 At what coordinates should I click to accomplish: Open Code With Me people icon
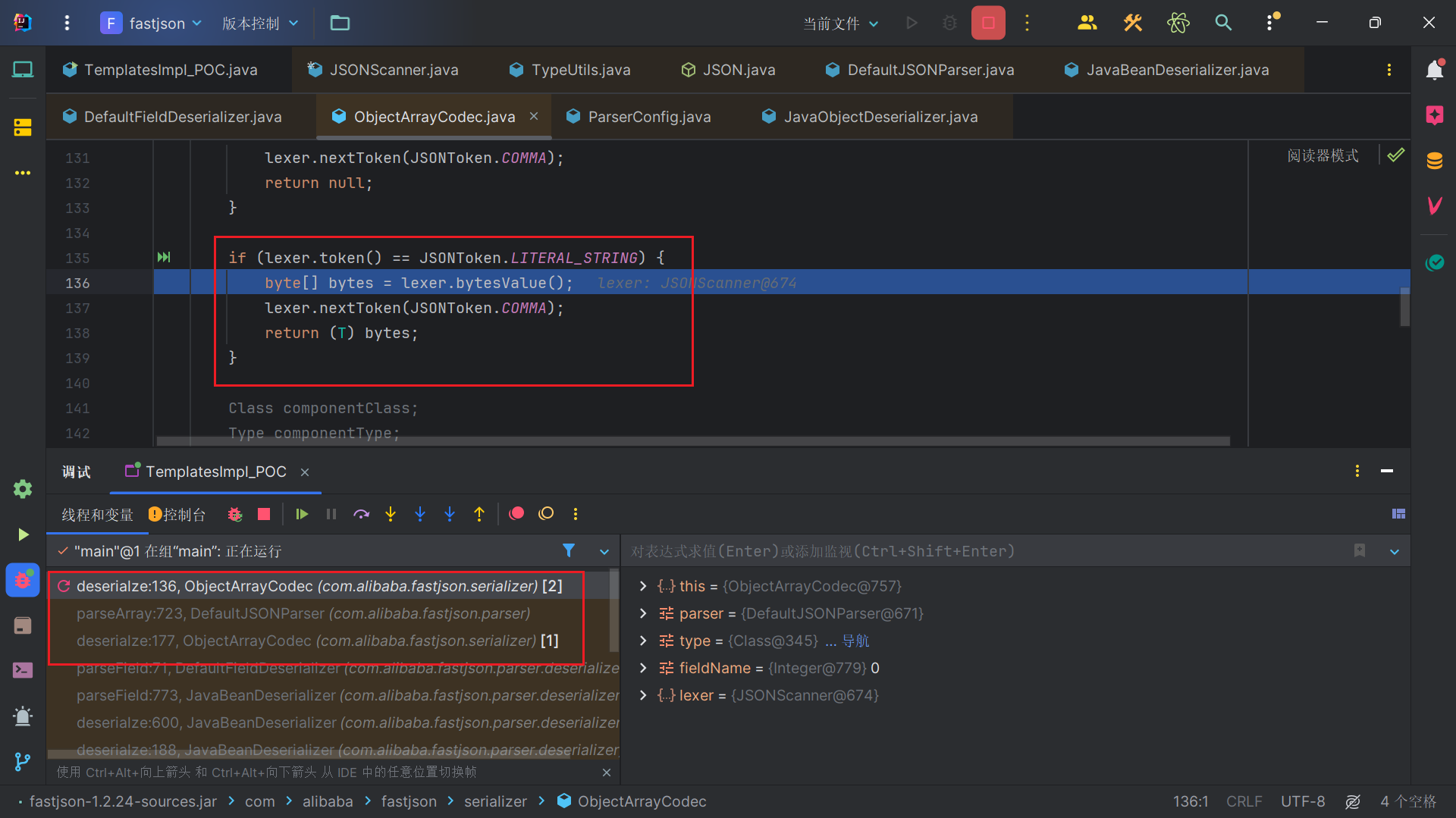click(x=1087, y=23)
